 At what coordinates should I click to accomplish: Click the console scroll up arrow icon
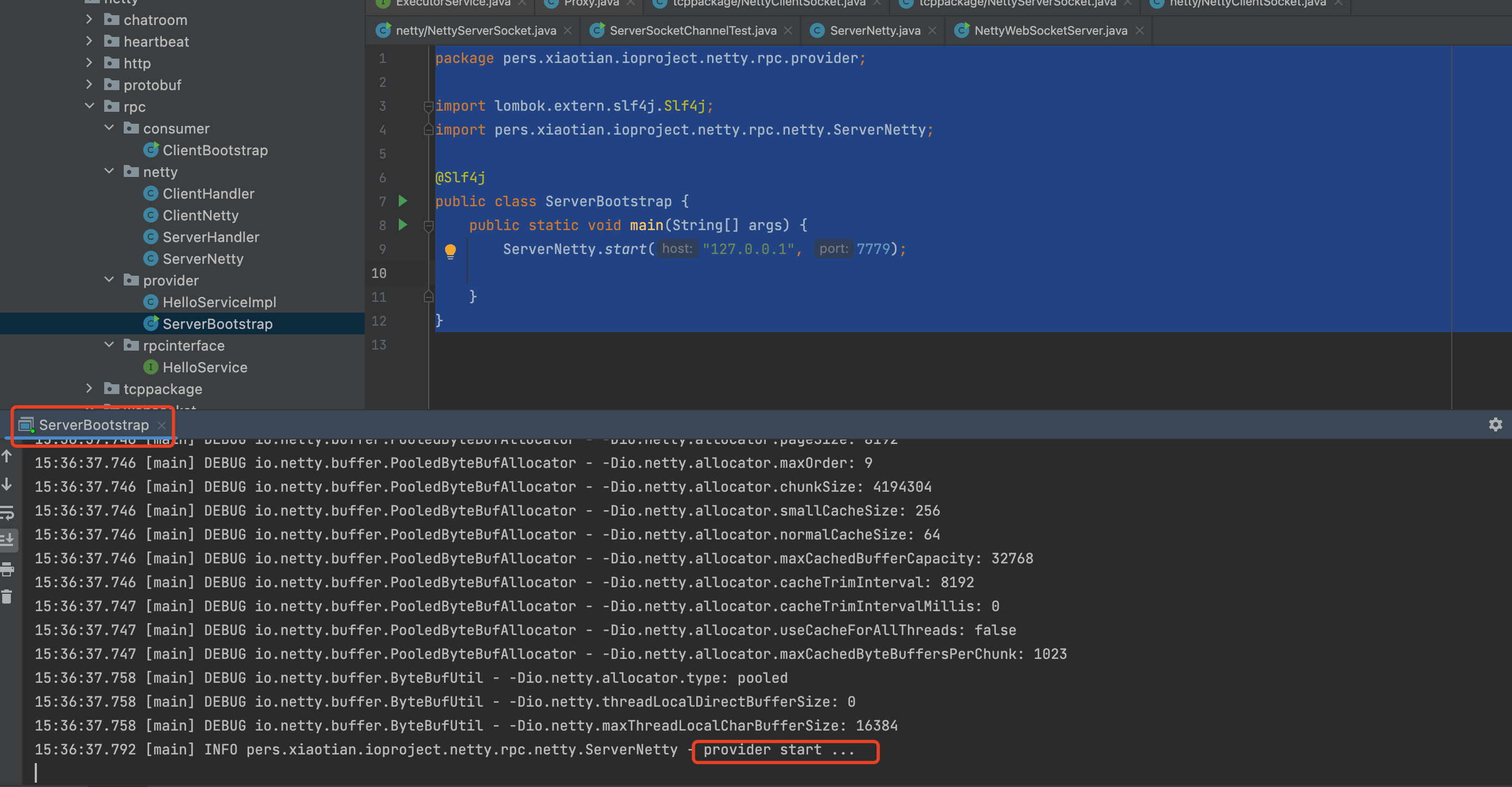tap(7, 456)
